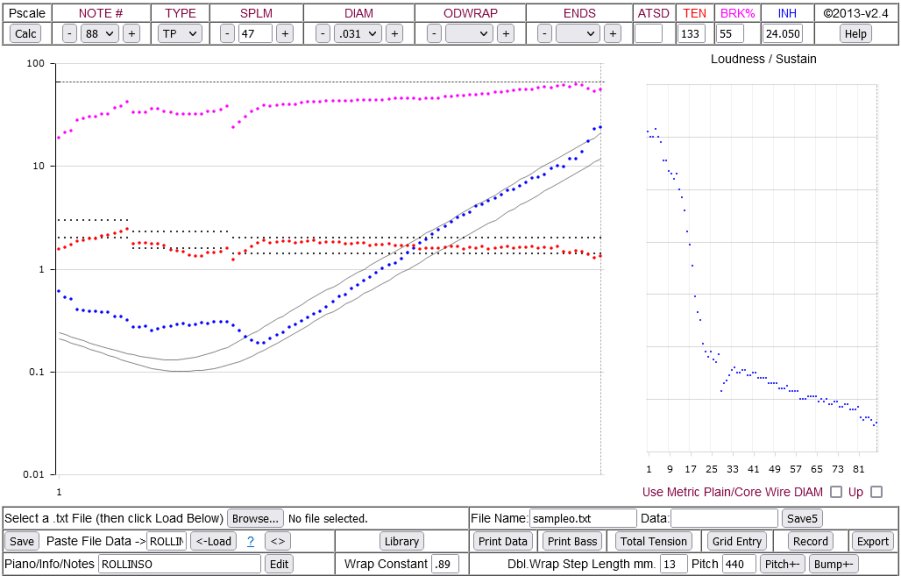Image resolution: width=901 pixels, height=576 pixels.
Task: Click the Wrap Constant field showing .89
Action: click(x=445, y=564)
